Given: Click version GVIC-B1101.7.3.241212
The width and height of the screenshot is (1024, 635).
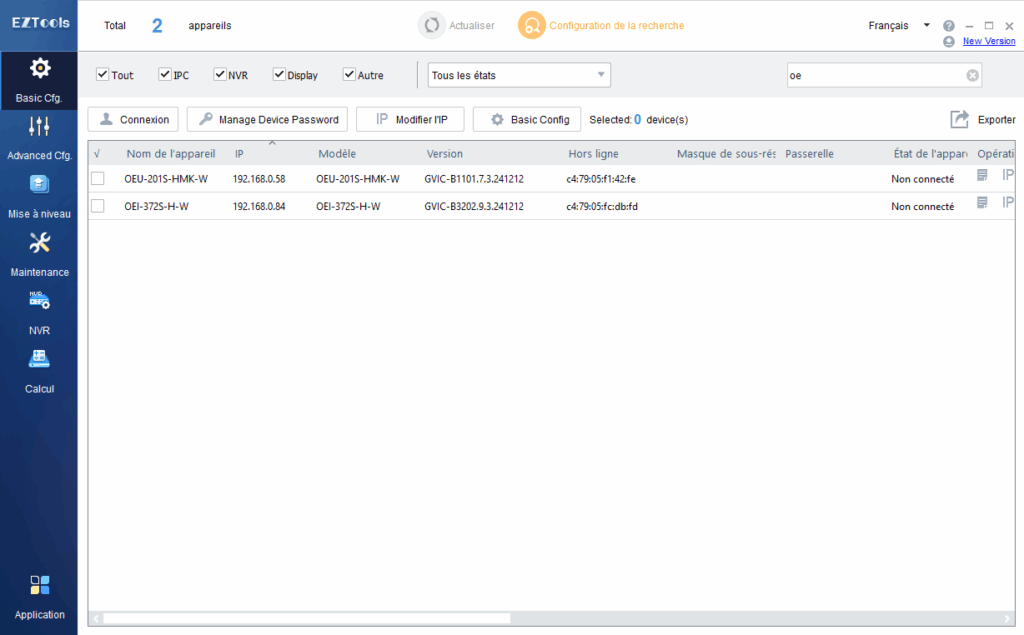Looking at the screenshot, I should (x=474, y=179).
